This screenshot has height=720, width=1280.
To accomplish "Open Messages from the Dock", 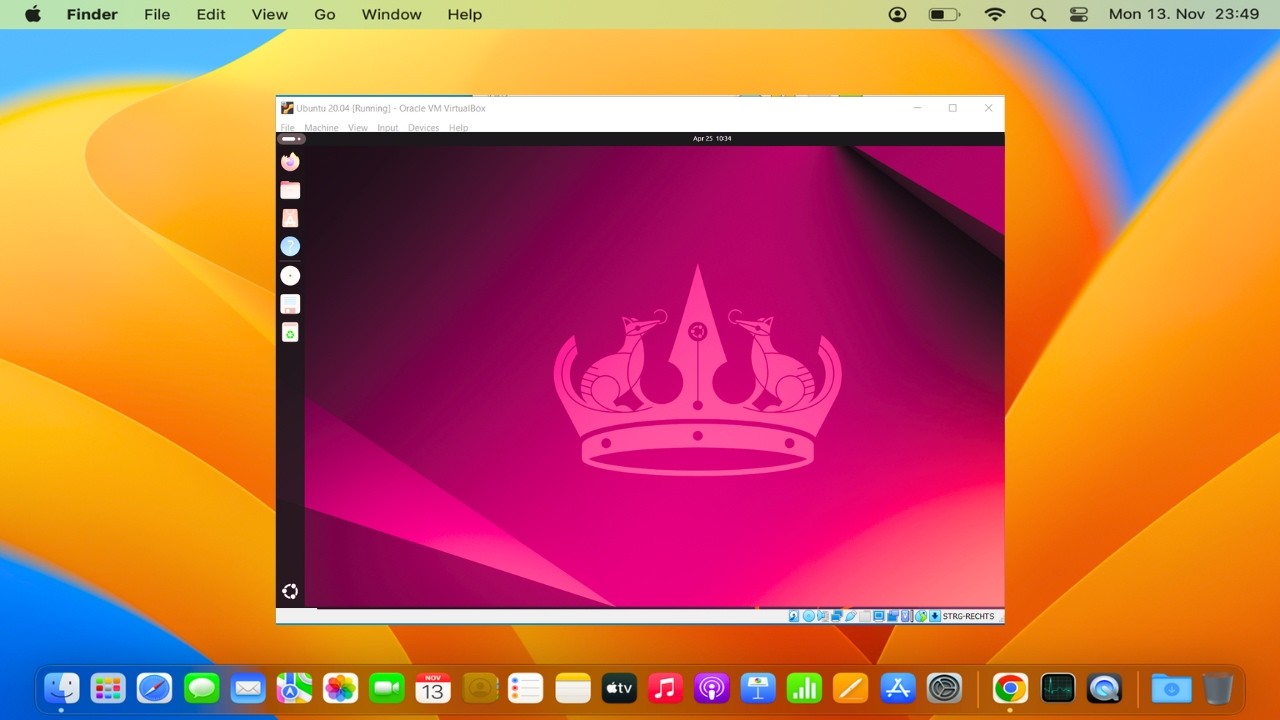I will pyautogui.click(x=201, y=688).
